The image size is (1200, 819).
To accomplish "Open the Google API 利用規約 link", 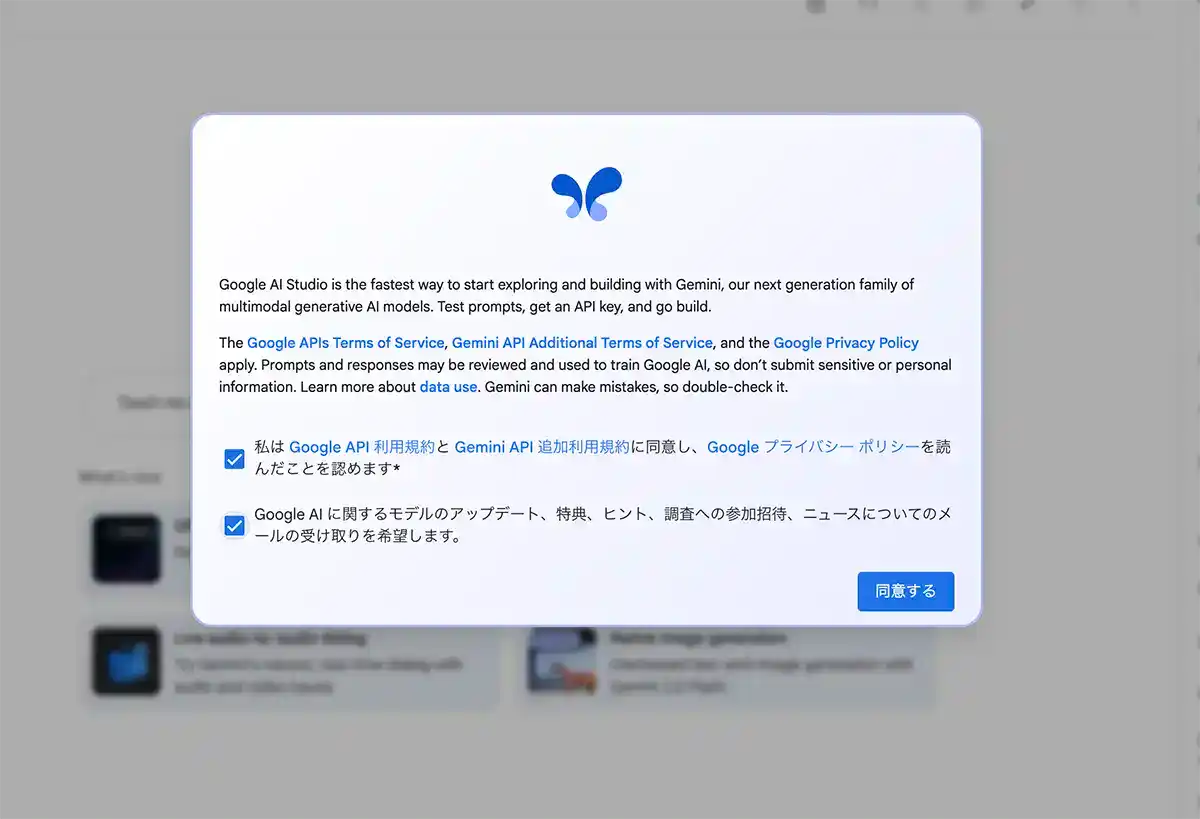I will tap(362, 448).
